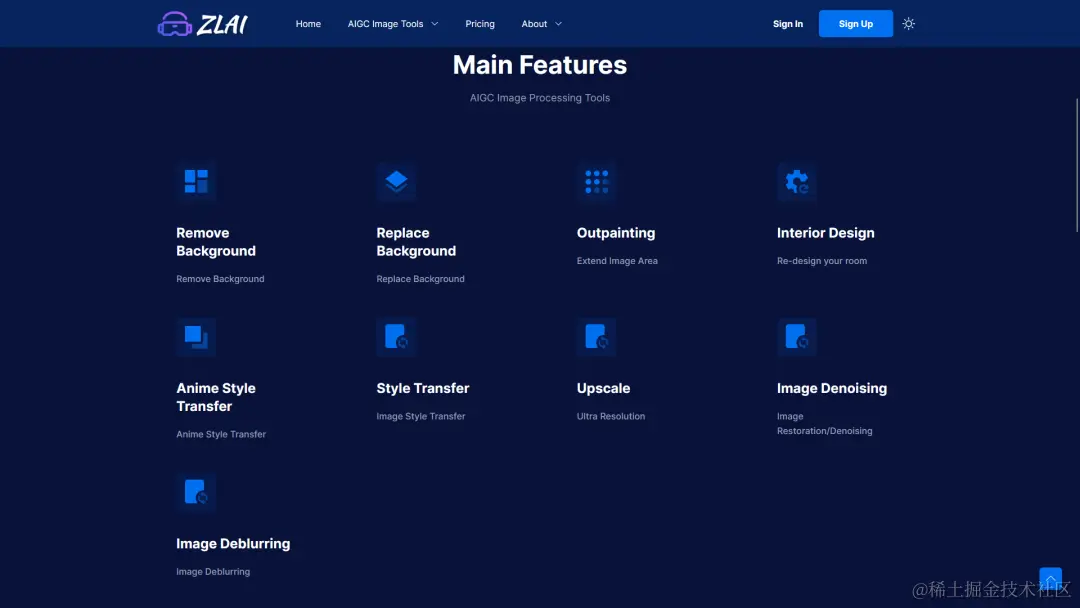Click the 'Image Style Transfer' description
Screen dimensions: 1080x608
pos(420,416)
